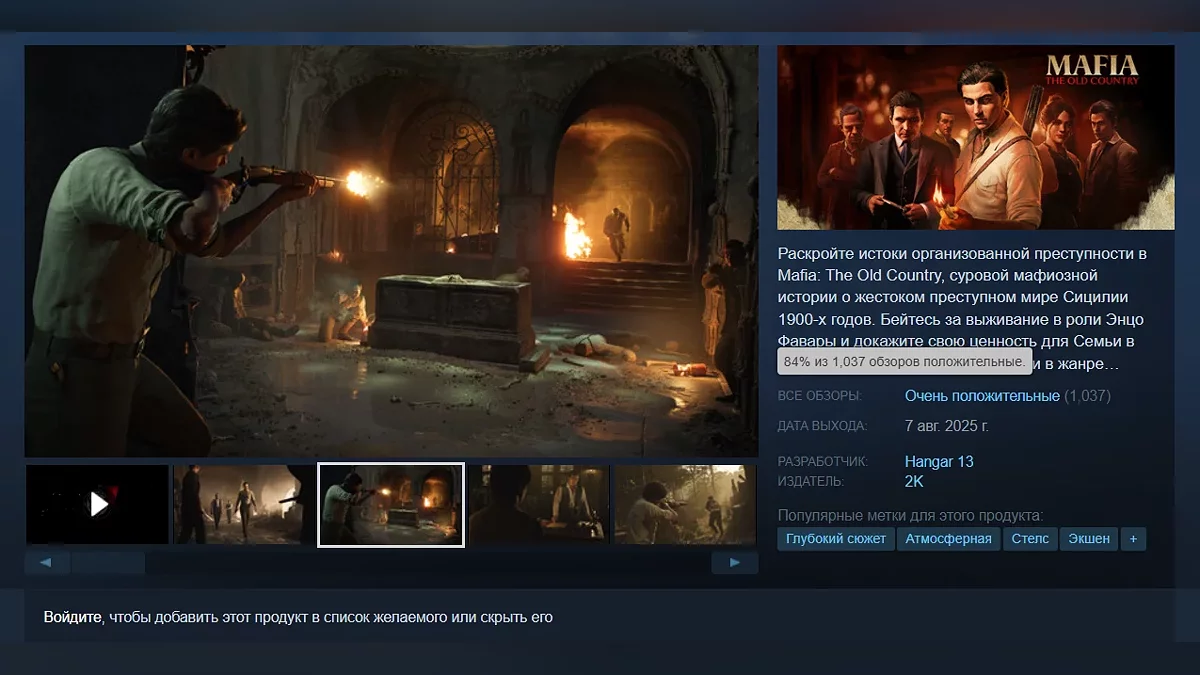Select the Стелс tag

tap(1030, 539)
